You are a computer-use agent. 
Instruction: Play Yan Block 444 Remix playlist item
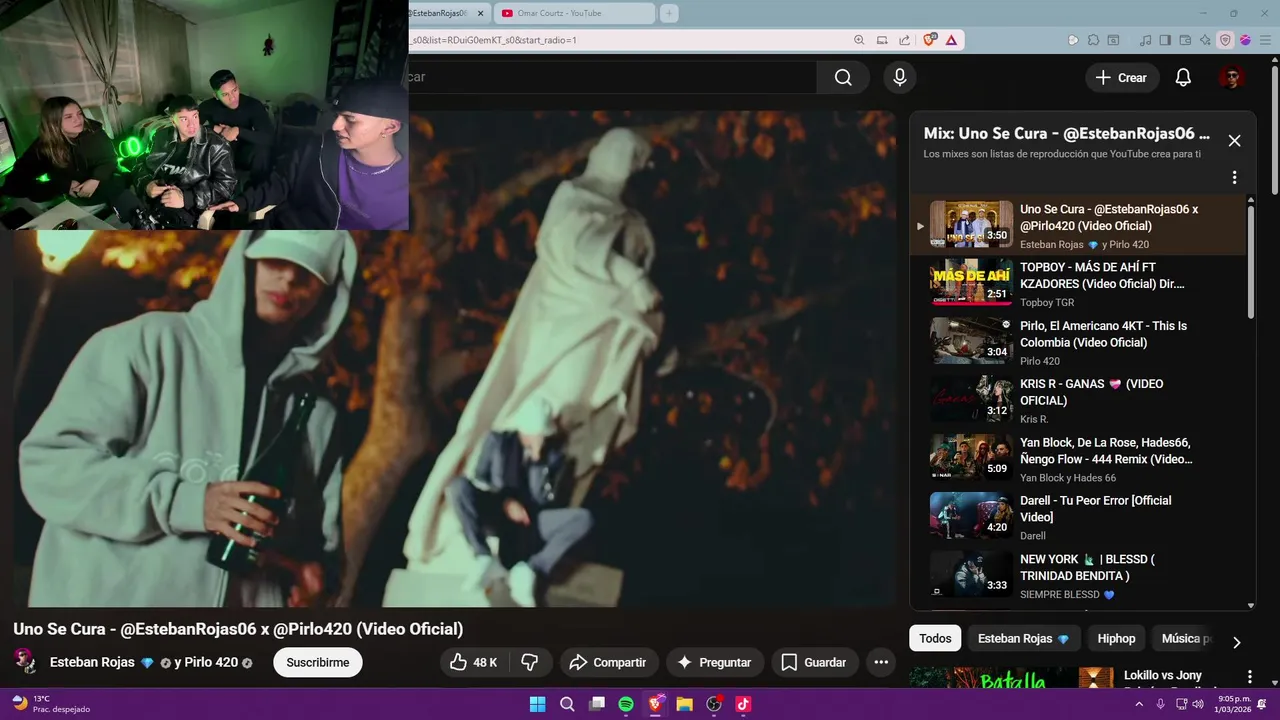pos(1080,458)
